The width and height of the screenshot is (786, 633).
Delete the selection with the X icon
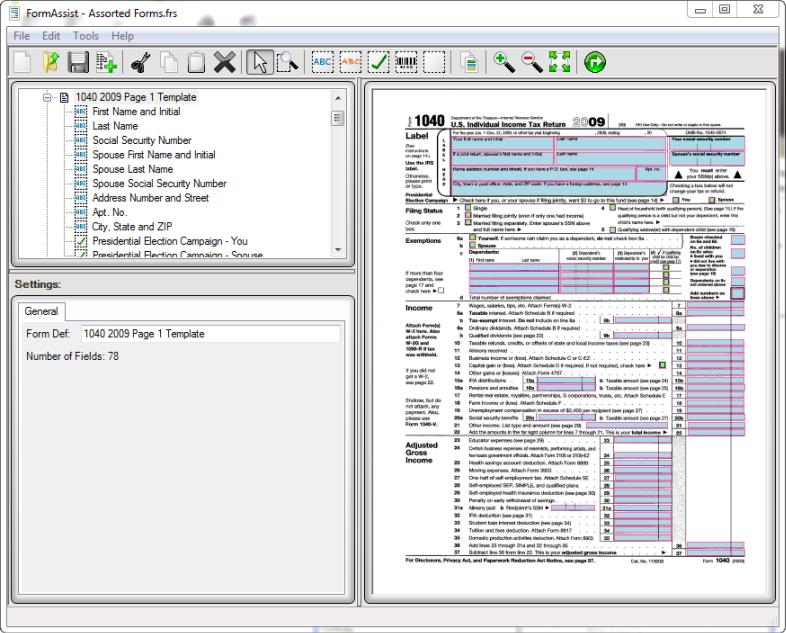(x=225, y=62)
